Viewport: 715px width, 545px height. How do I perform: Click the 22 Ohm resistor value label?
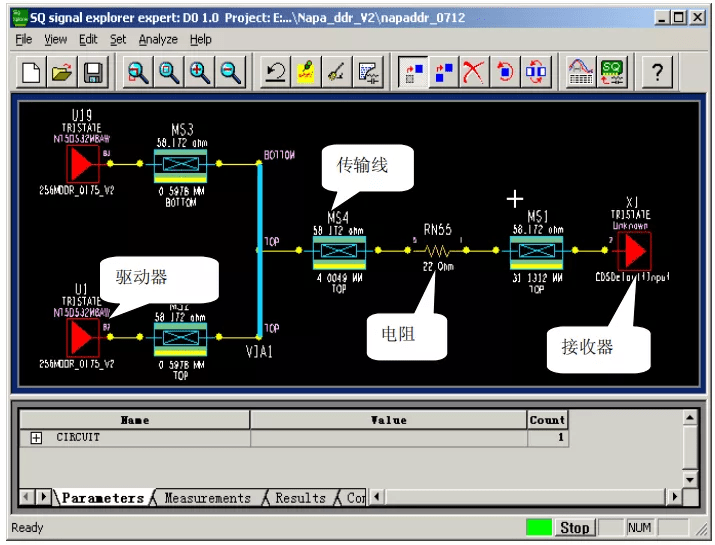(x=438, y=267)
